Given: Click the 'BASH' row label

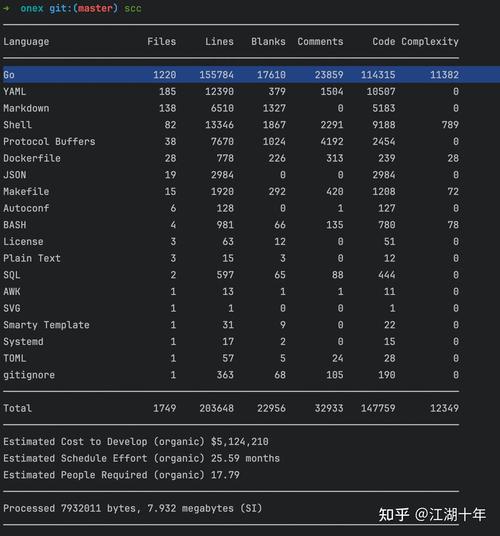Looking at the screenshot, I should pyautogui.click(x=15, y=225).
